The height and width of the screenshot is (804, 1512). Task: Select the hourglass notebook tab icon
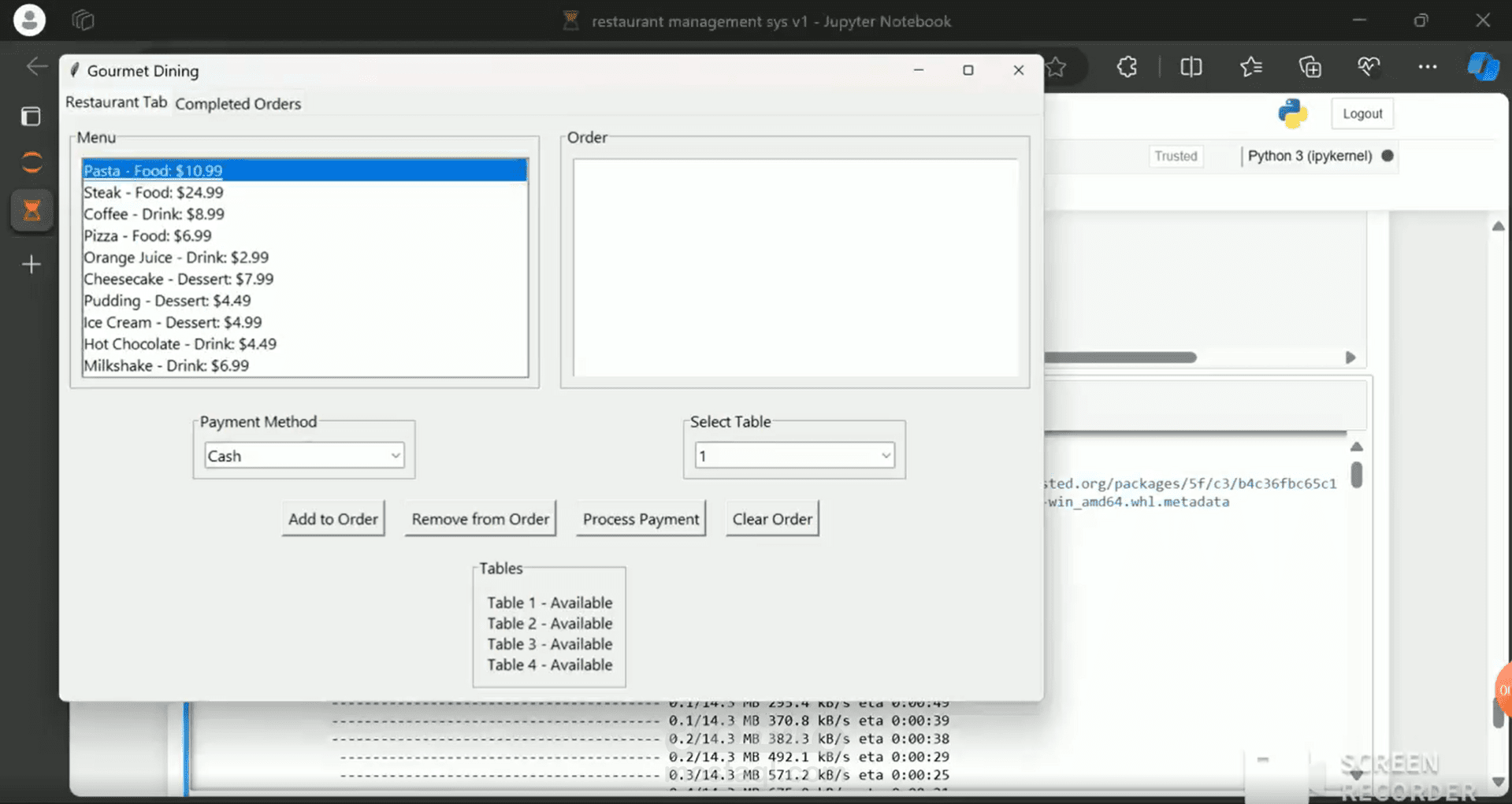point(32,210)
